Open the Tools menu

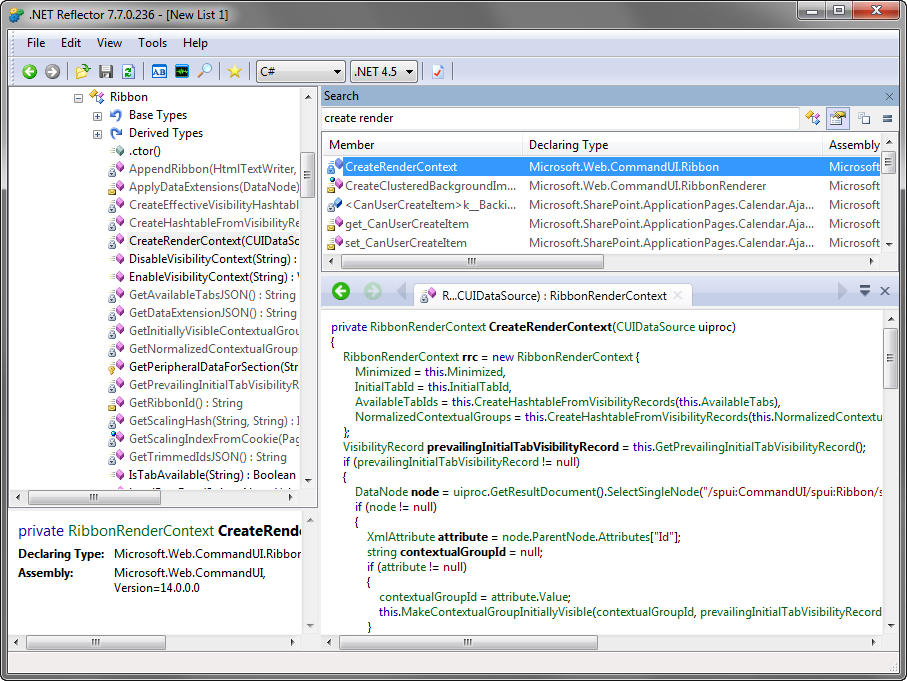tap(152, 43)
